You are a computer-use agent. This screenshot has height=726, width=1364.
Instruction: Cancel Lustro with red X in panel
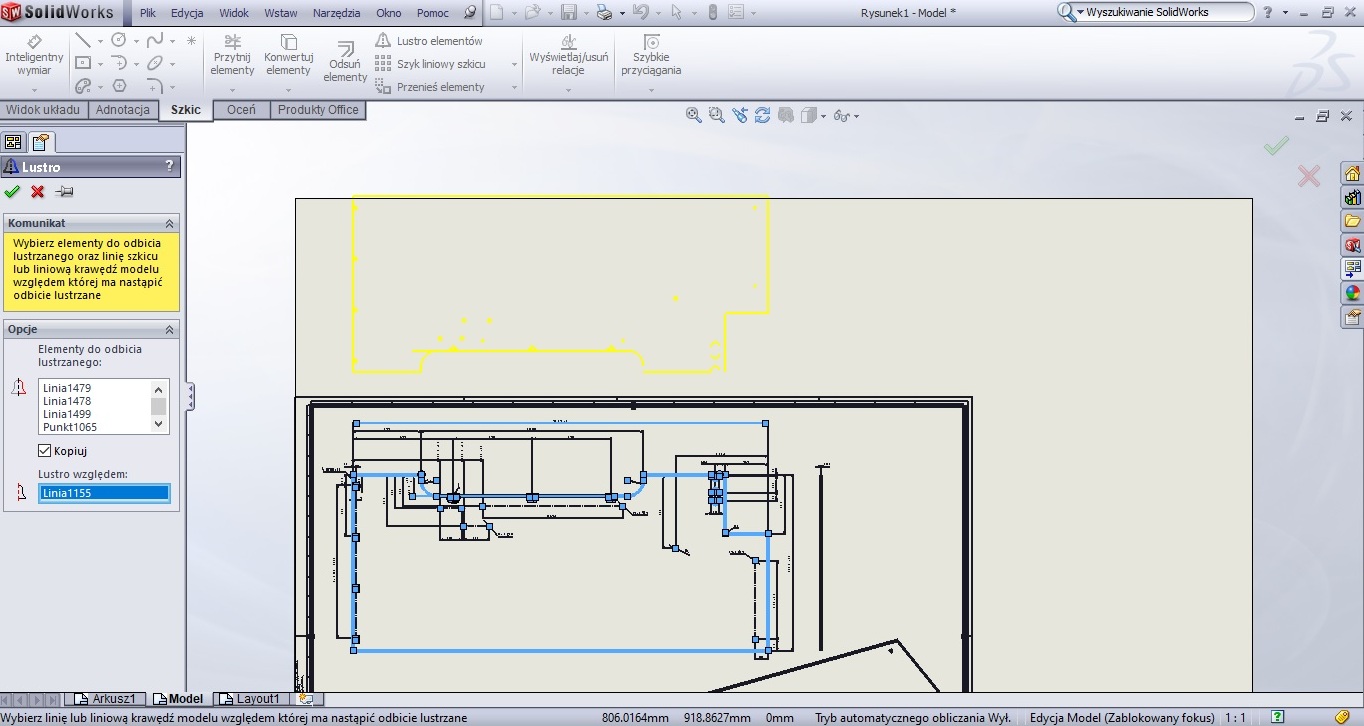click(38, 191)
